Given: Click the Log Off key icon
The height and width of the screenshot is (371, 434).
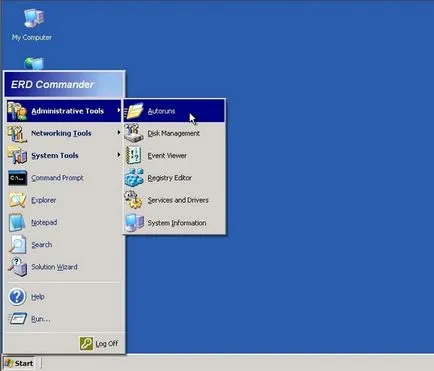Looking at the screenshot, I should [86, 343].
